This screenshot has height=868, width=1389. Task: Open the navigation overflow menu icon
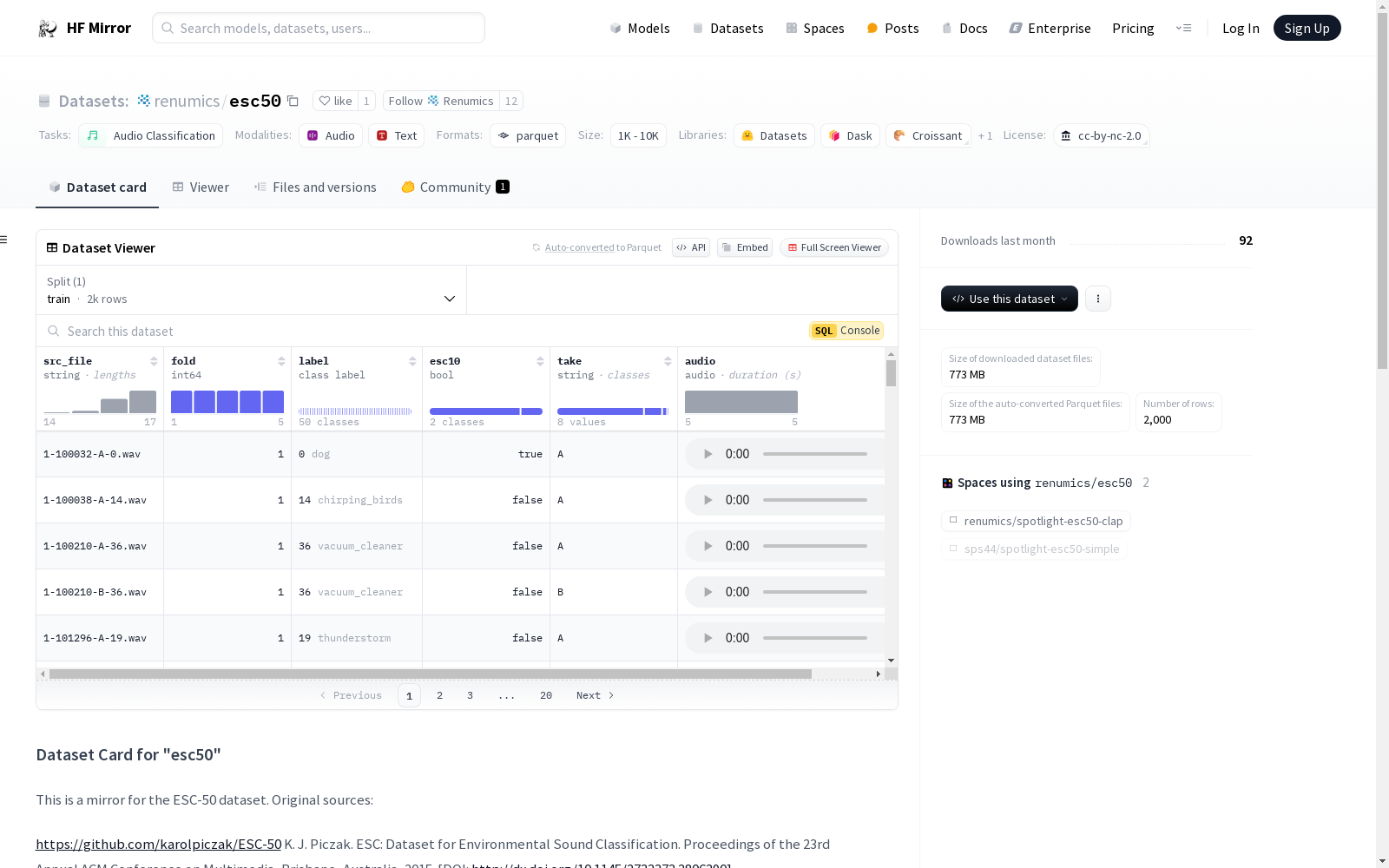pyautogui.click(x=1183, y=28)
